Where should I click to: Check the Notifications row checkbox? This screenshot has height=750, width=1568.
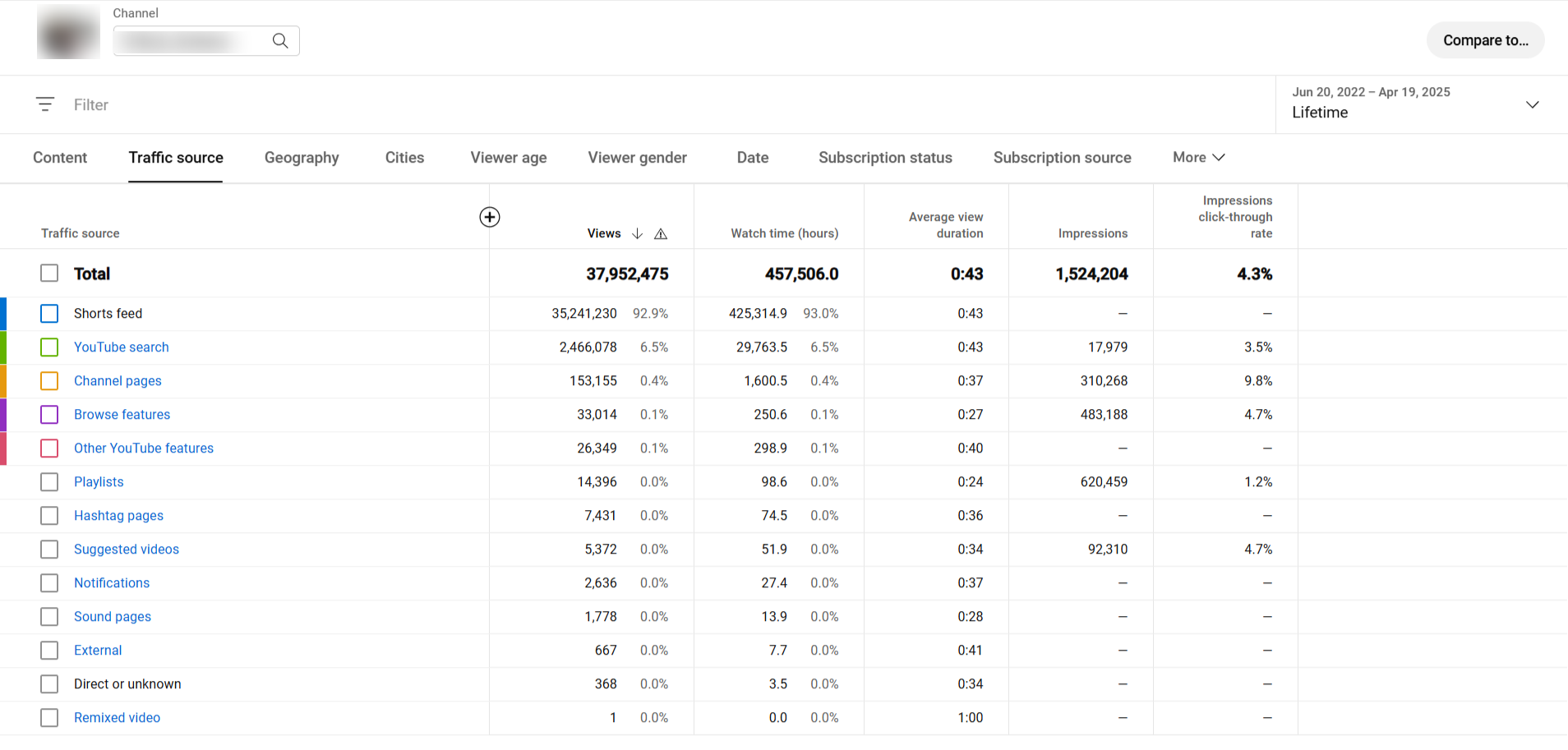pos(49,582)
